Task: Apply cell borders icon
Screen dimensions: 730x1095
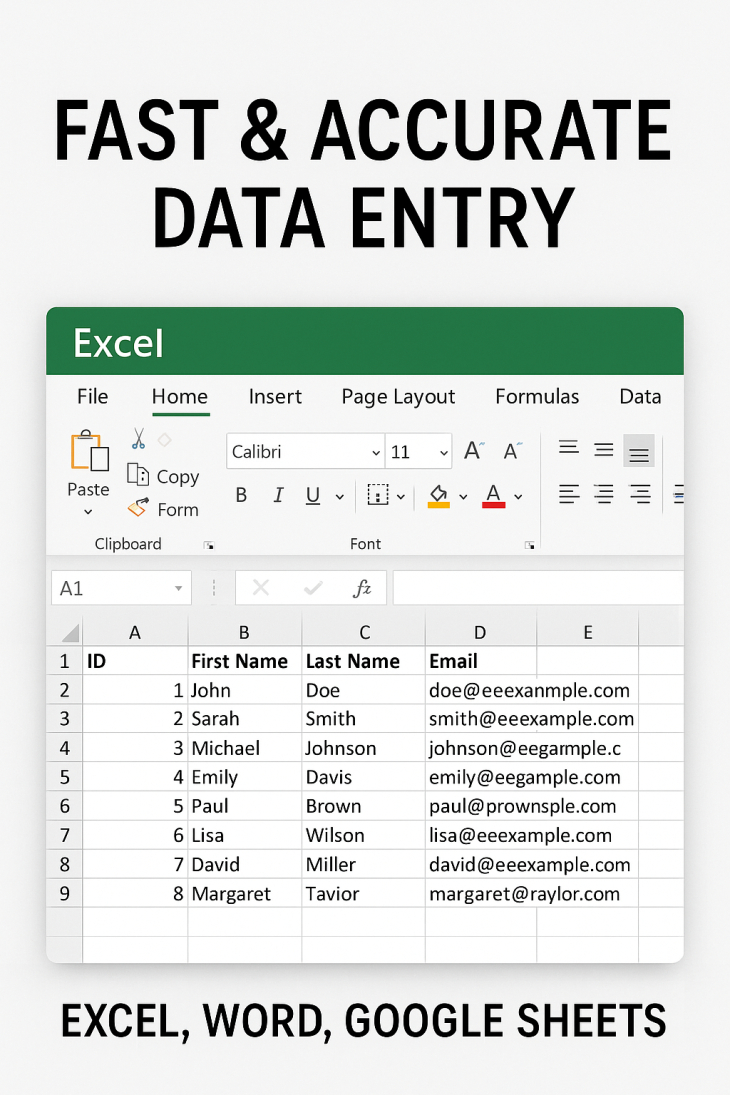Action: click(x=378, y=495)
